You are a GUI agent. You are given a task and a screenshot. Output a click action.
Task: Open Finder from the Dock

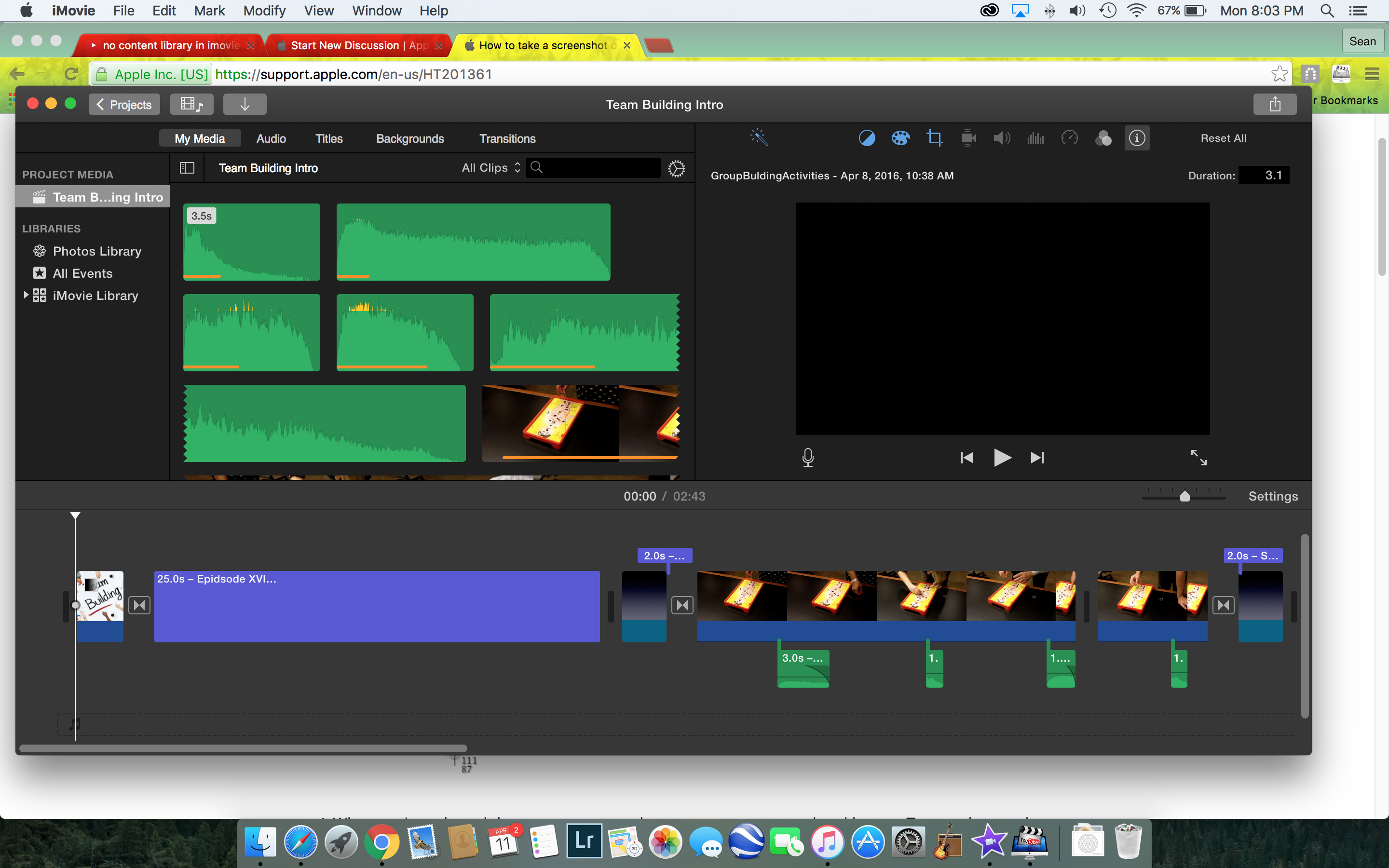[260, 842]
